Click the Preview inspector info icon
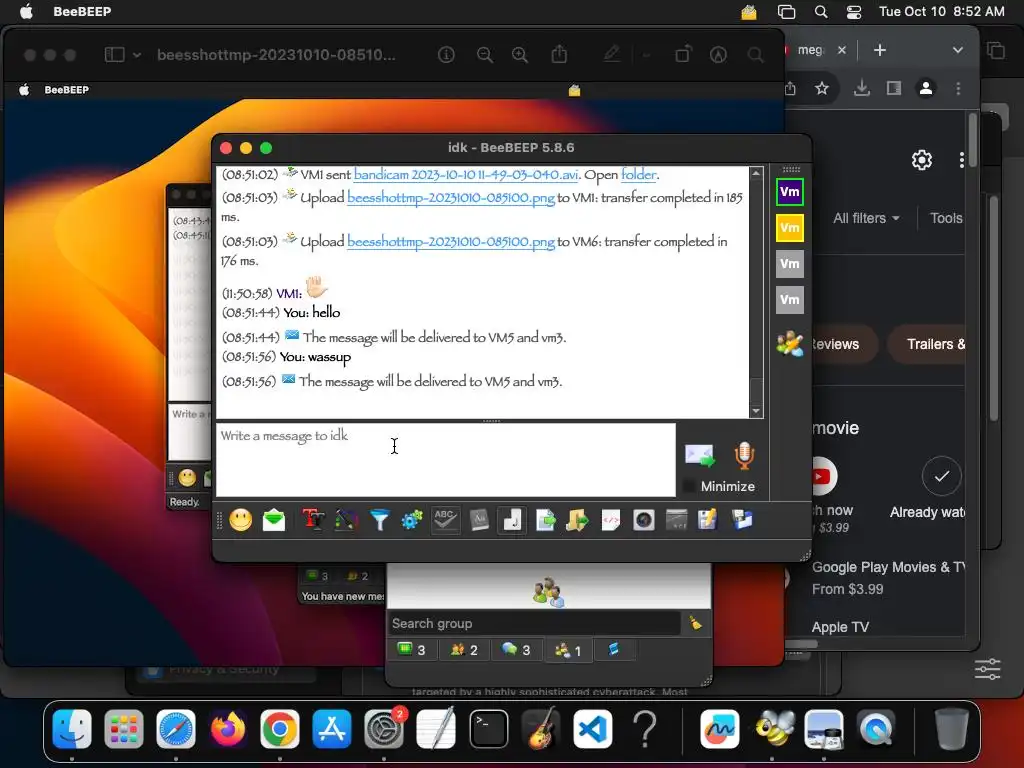 pyautogui.click(x=446, y=55)
